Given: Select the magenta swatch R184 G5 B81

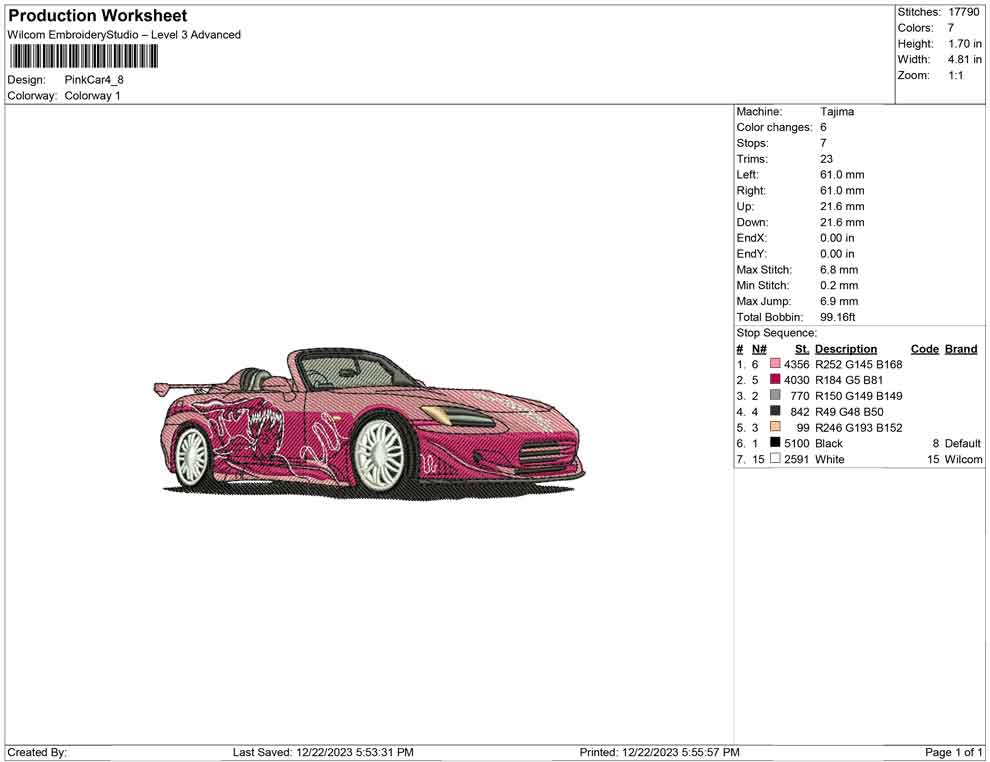Looking at the screenshot, I should coord(775,380).
